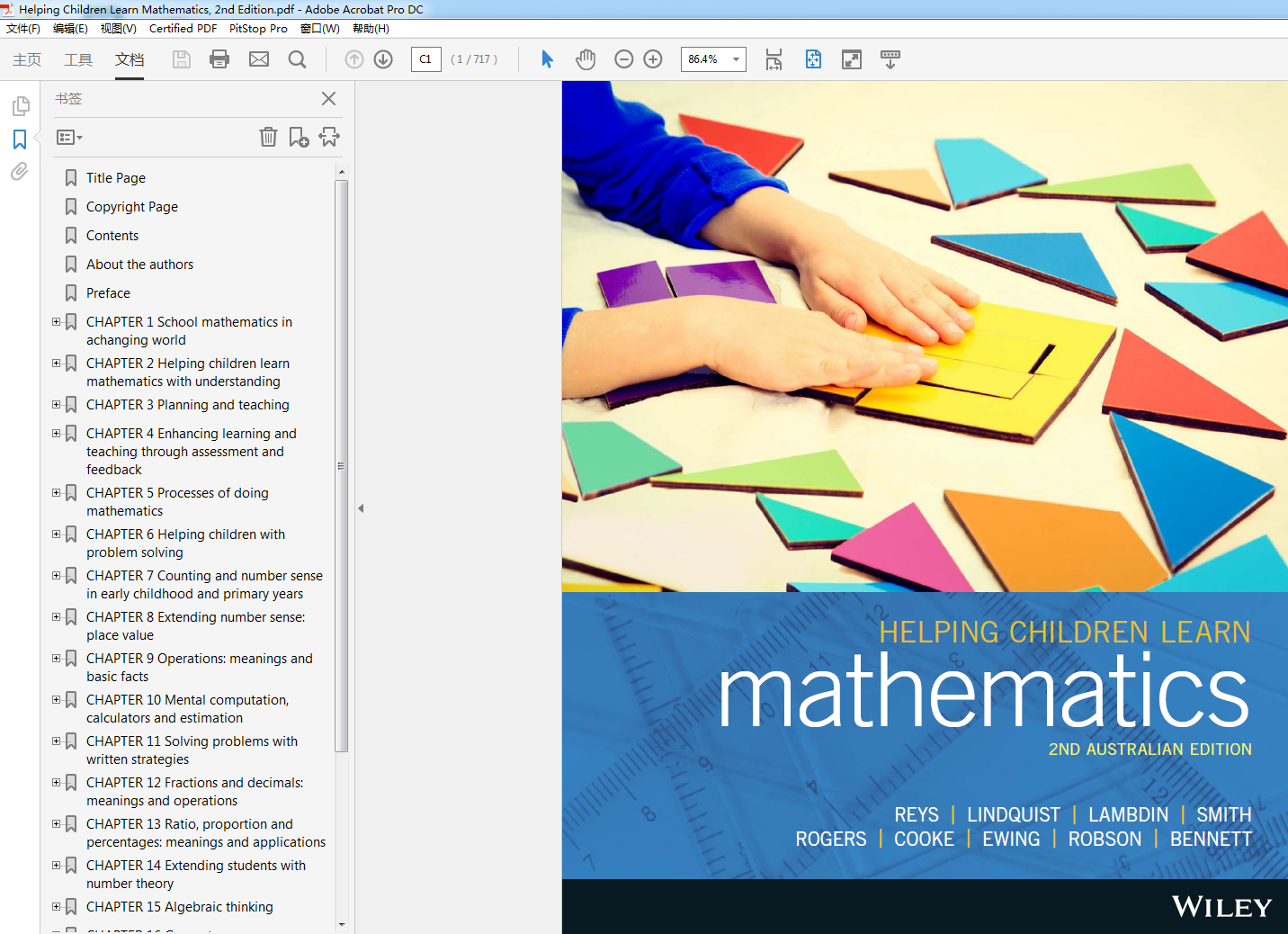Image resolution: width=1288 pixels, height=934 pixels.
Task: Delete selected bookmark with trash icon
Action: (268, 137)
